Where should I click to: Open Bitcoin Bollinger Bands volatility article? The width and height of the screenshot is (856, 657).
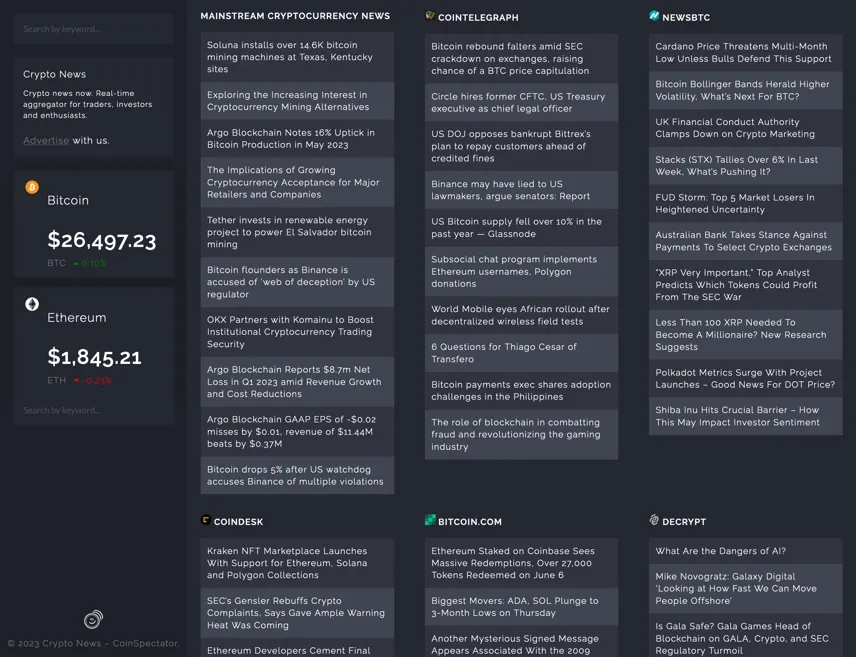746,90
